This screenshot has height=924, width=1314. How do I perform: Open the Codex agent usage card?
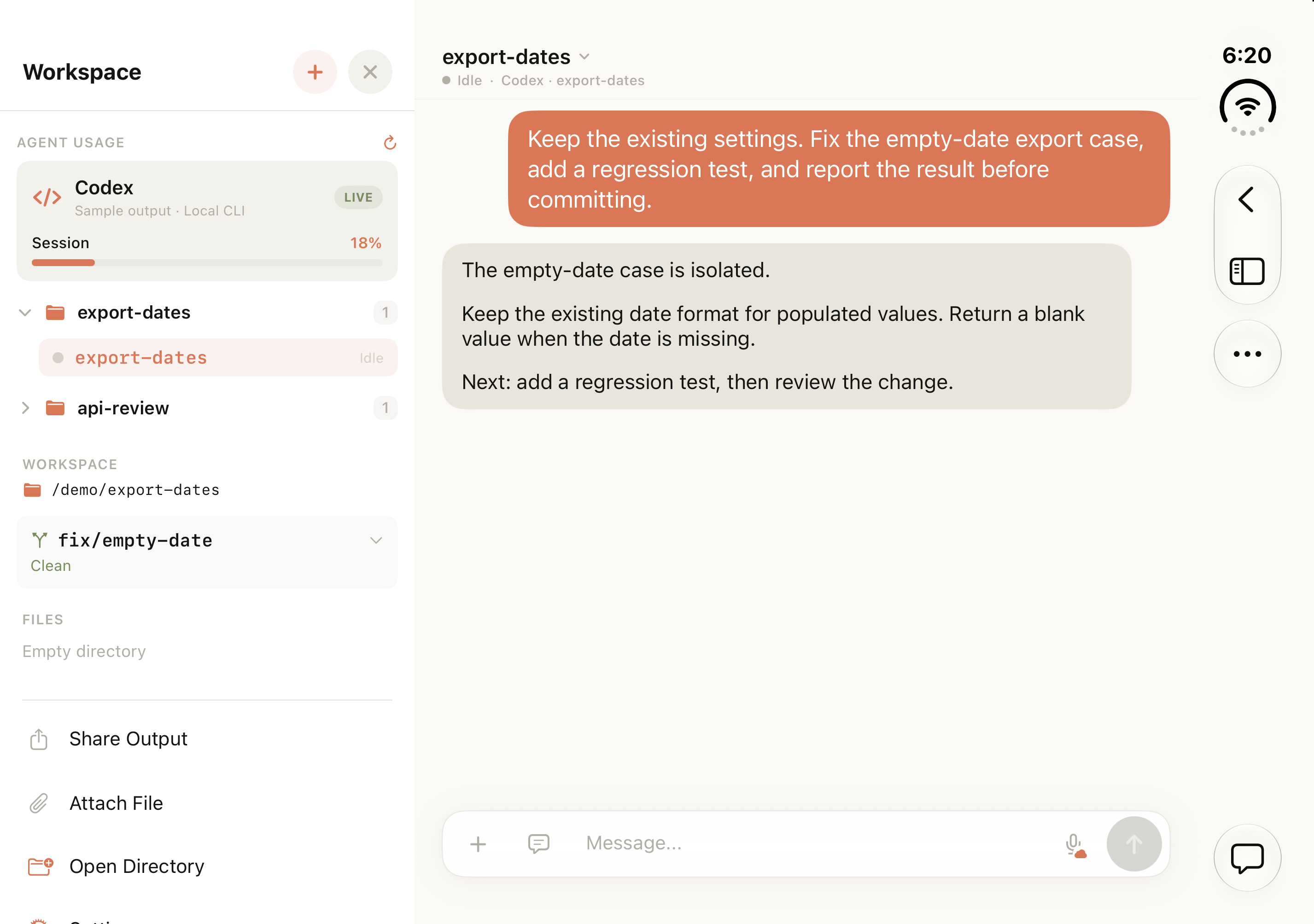click(207, 221)
